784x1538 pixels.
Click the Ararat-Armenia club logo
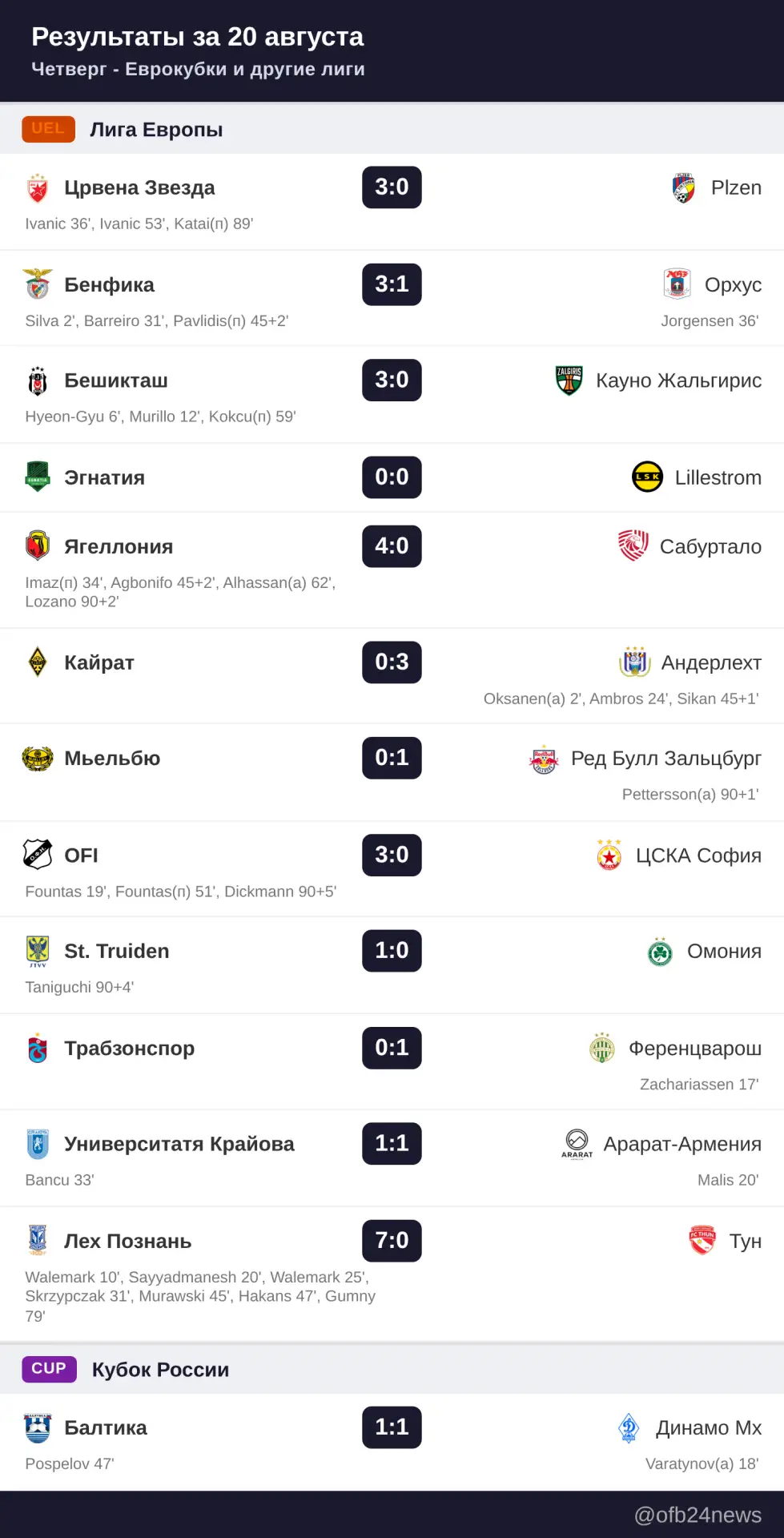coord(577,1144)
